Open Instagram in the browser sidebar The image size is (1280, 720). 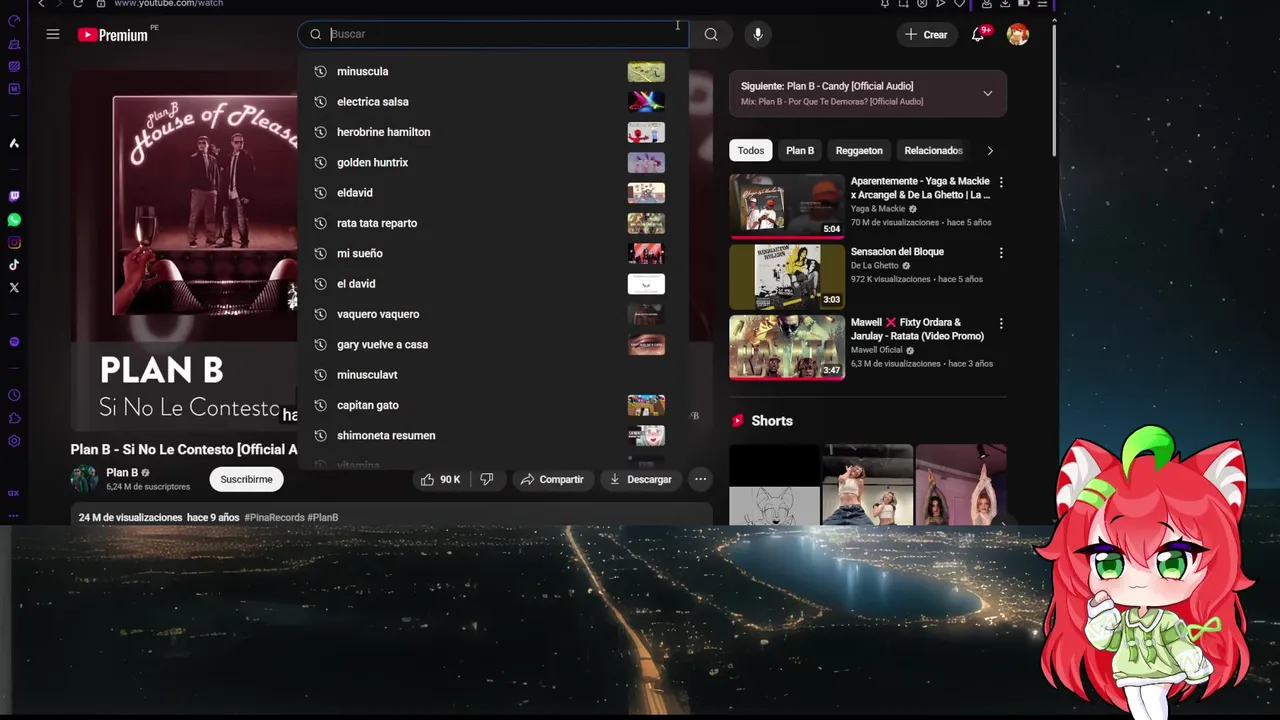14,242
